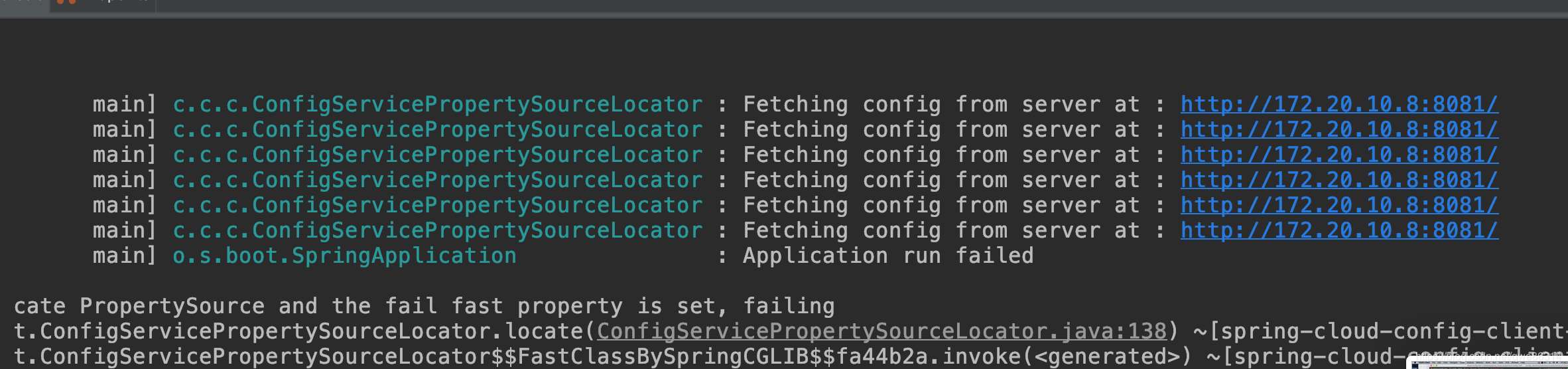
Task: Click the o.s.boot.SpringApplication logger name
Action: point(344,256)
